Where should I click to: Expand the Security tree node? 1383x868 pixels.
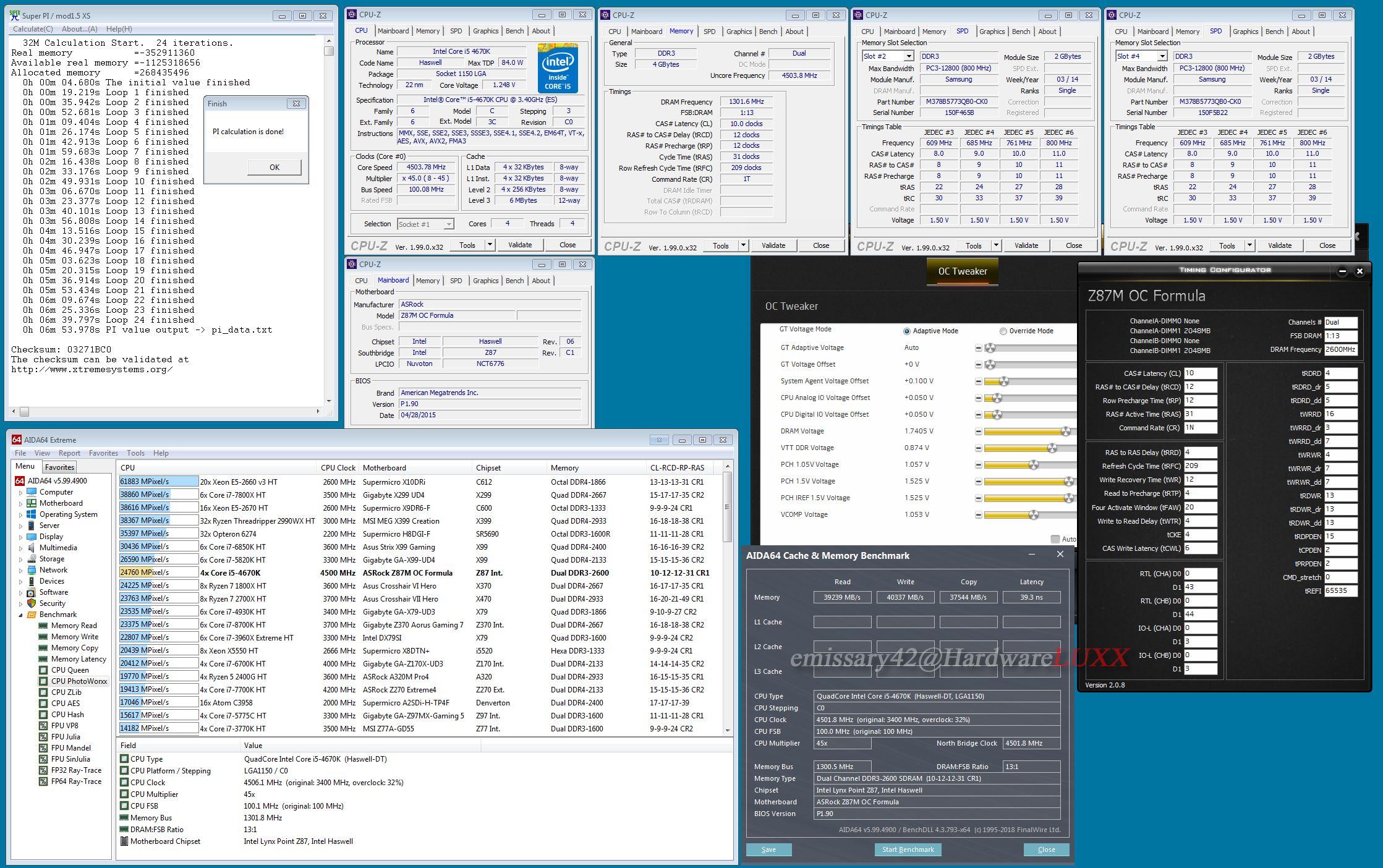(x=20, y=604)
